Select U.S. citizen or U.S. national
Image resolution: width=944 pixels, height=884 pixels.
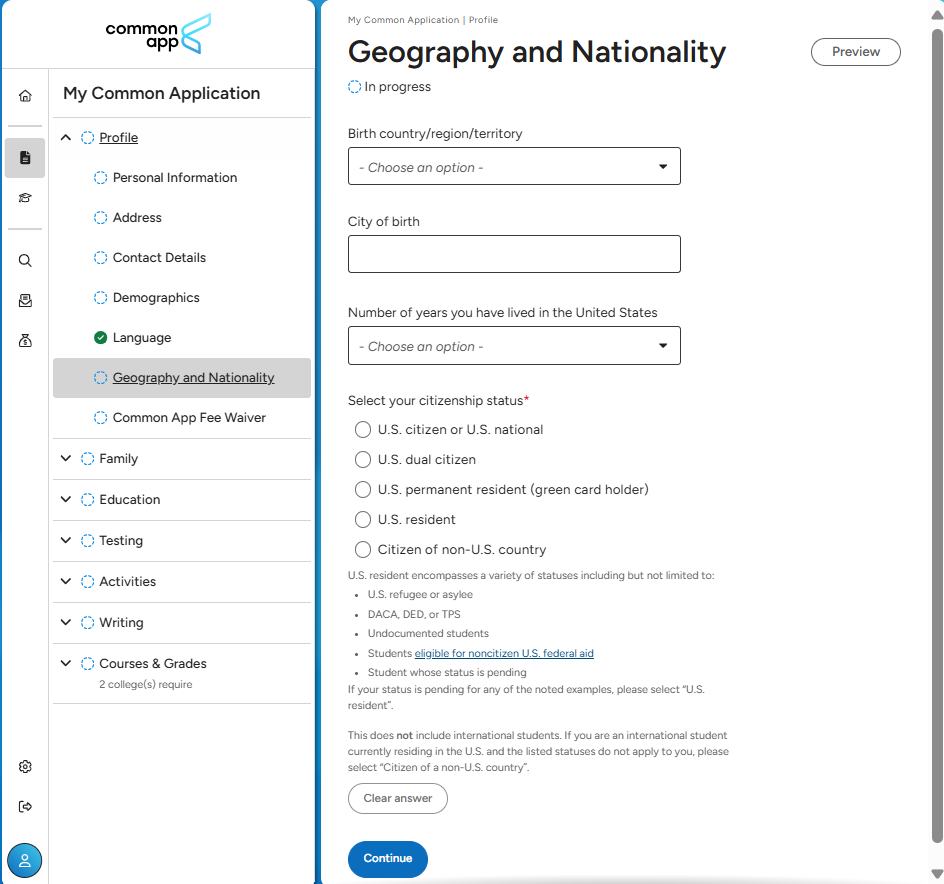(363, 430)
